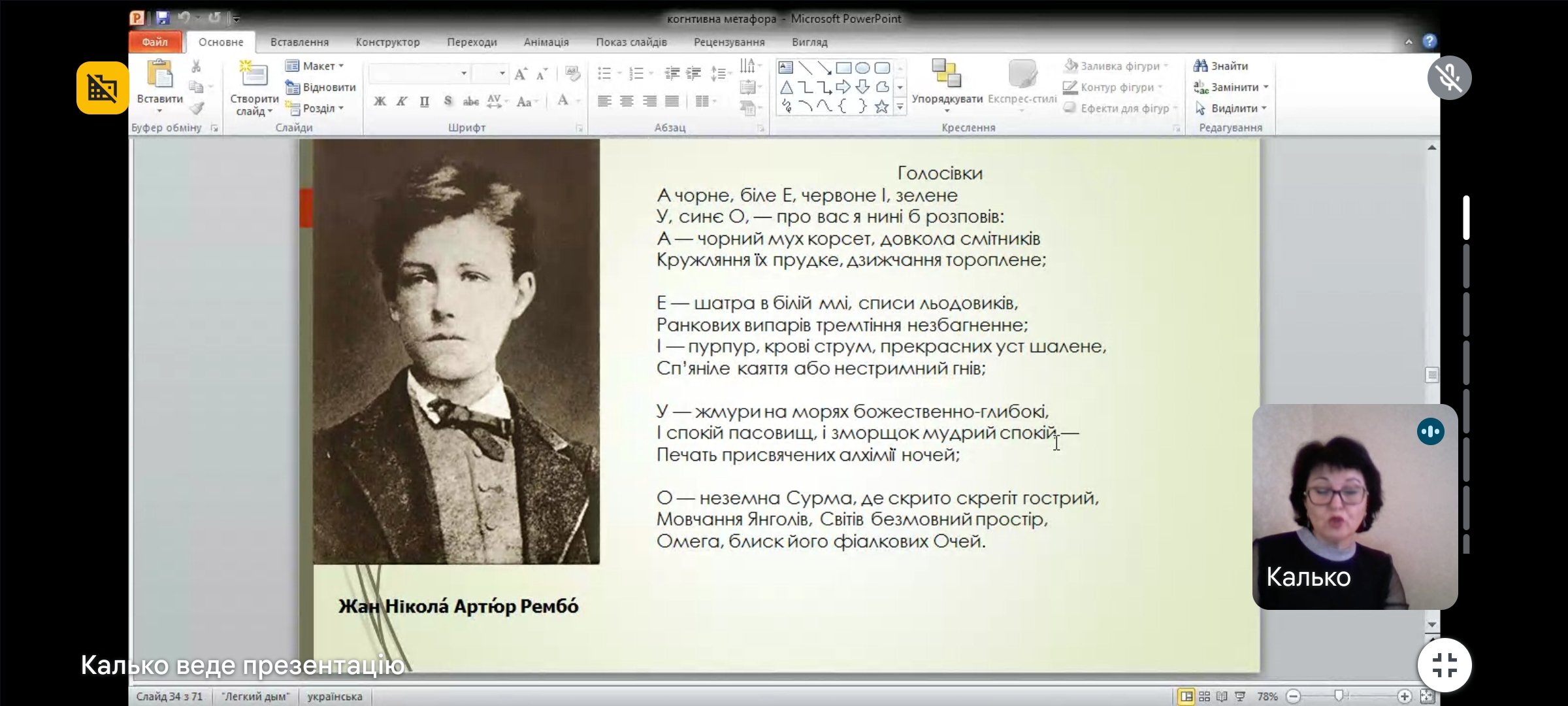The width and height of the screenshot is (1568, 706).
Task: Switch to Показ слайдів tab
Action: (x=631, y=42)
